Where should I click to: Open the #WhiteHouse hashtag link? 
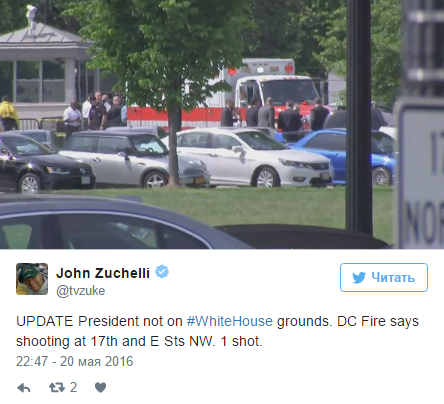point(230,321)
